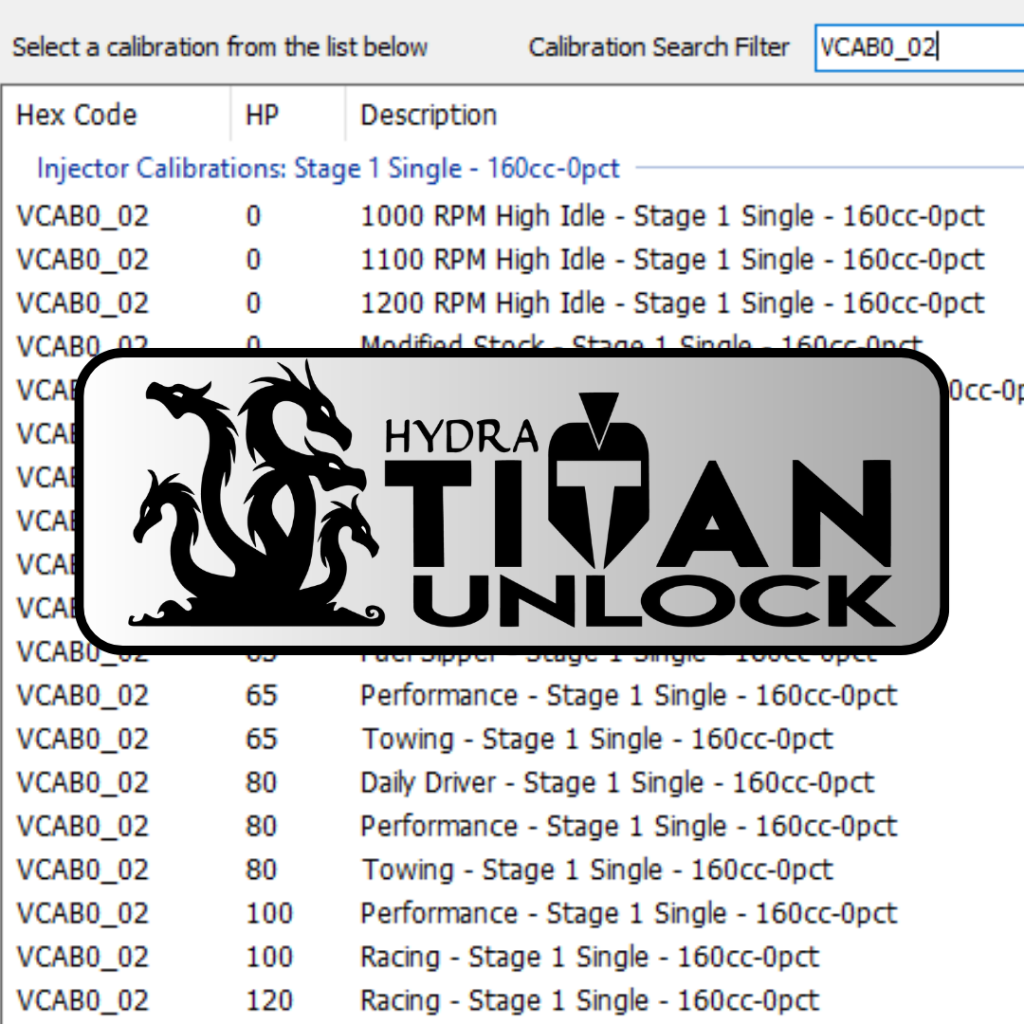
Task: Select the 120 HP Racing calibration
Action: pyautogui.click(x=589, y=1000)
